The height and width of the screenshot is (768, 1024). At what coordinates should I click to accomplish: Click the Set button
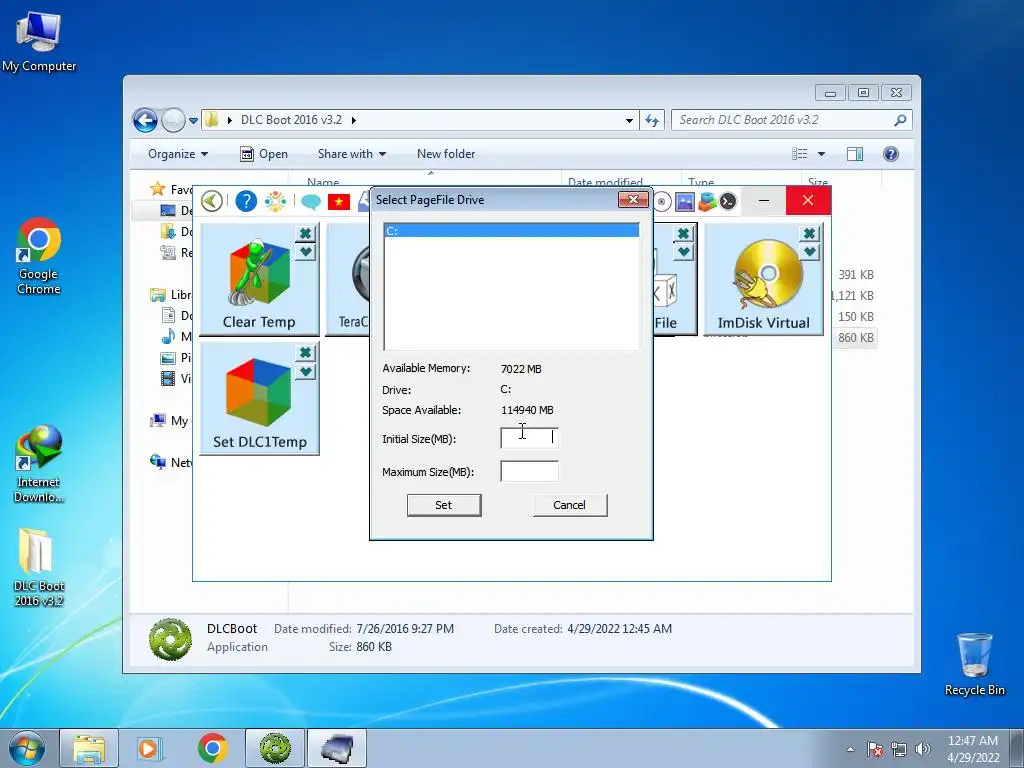[x=444, y=505]
